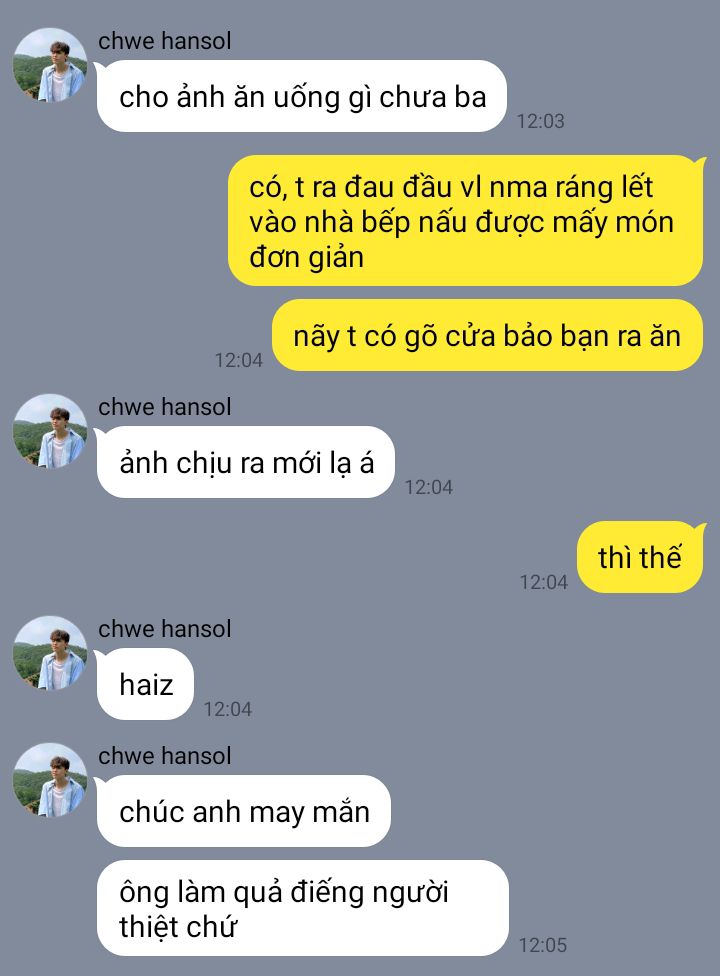Select the "chúc anh may mắn" message bubble

click(244, 811)
